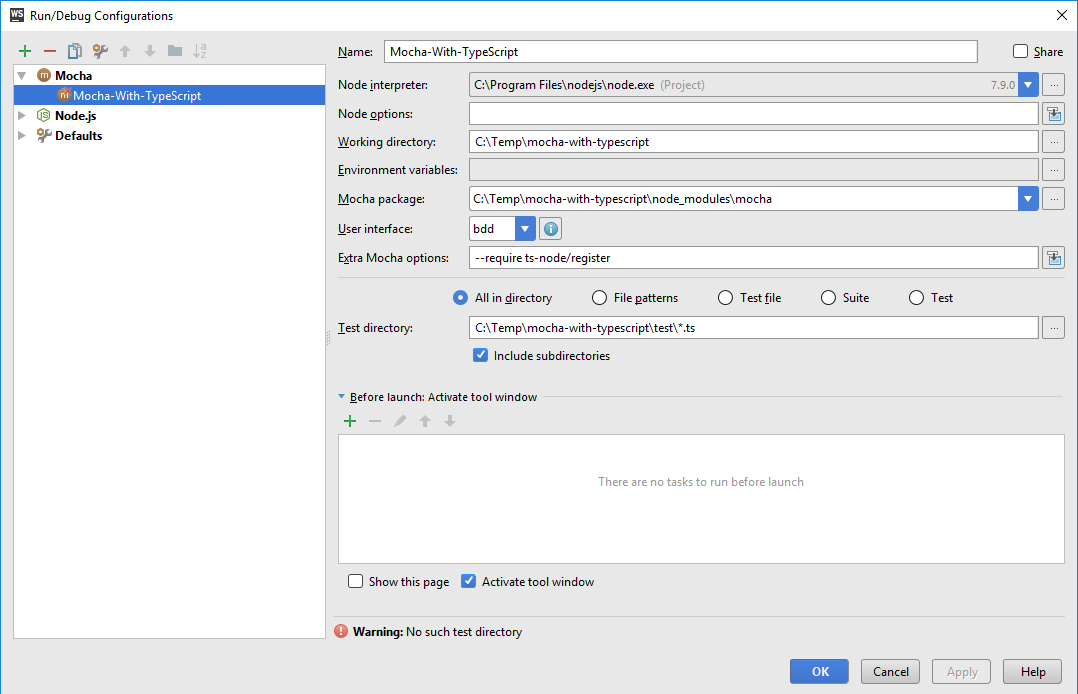Check the Show this page option
Image resolution: width=1078 pixels, height=694 pixels.
click(x=355, y=582)
